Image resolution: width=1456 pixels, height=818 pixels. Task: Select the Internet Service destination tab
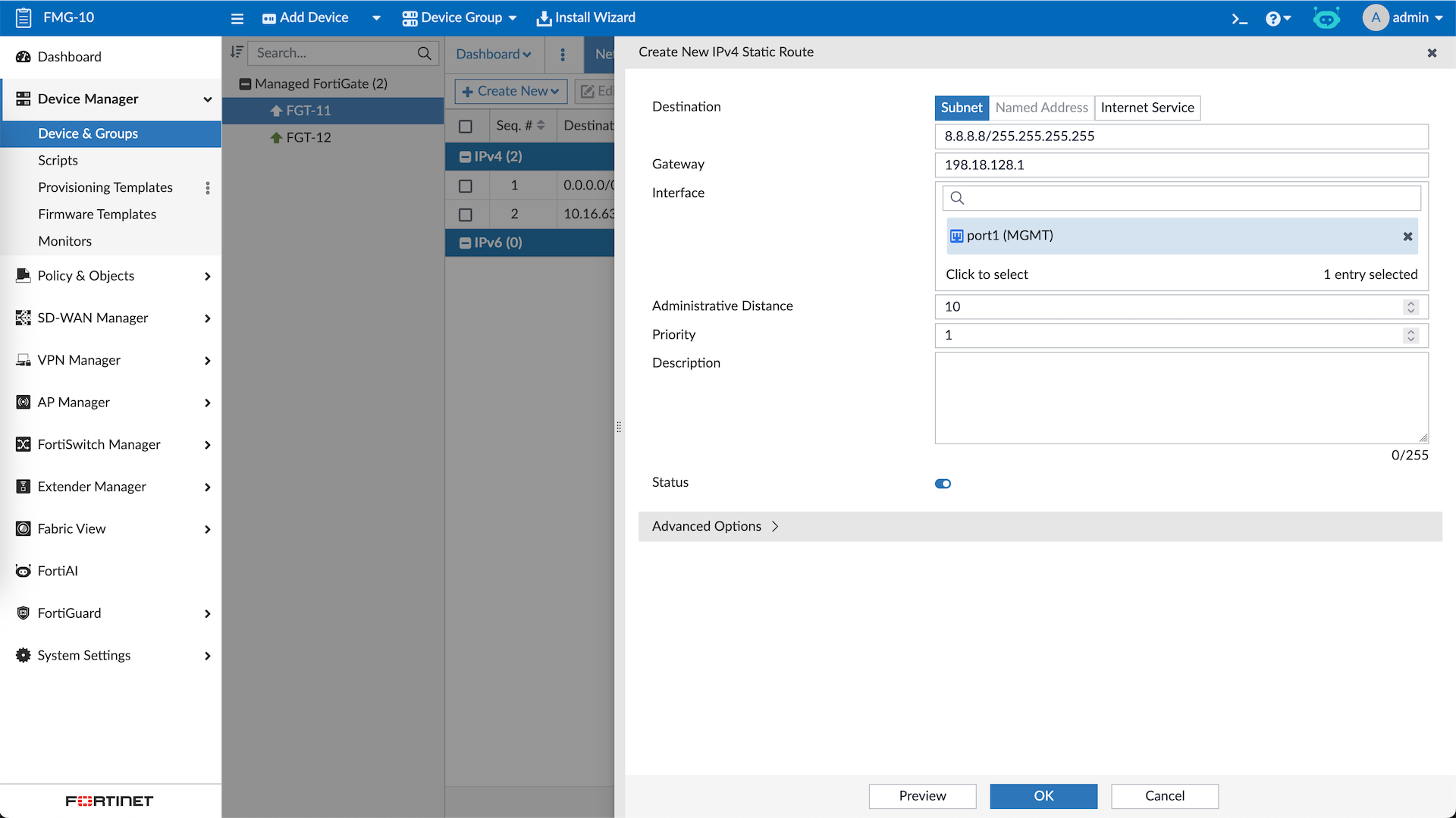1147,108
